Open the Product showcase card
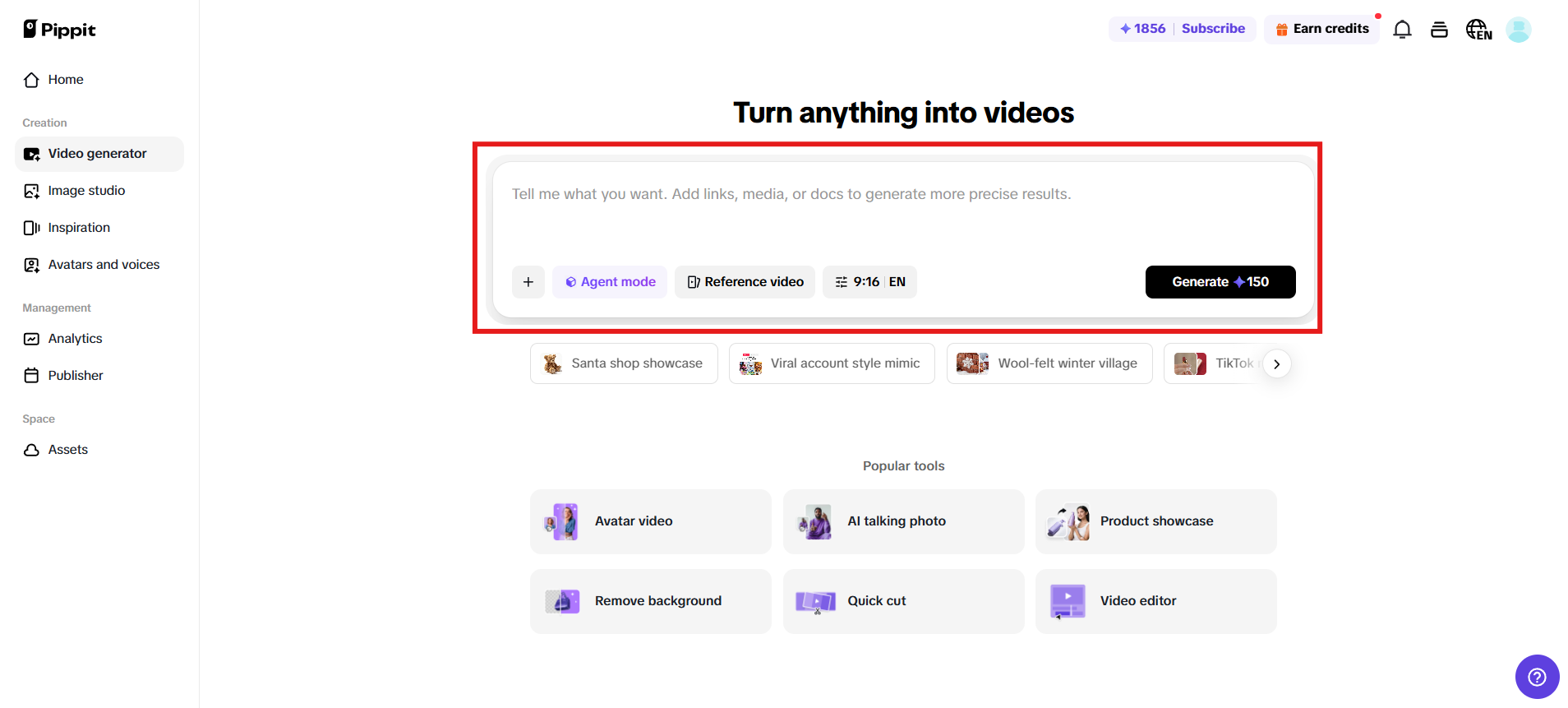The width and height of the screenshot is (1568, 708). coord(1156,521)
